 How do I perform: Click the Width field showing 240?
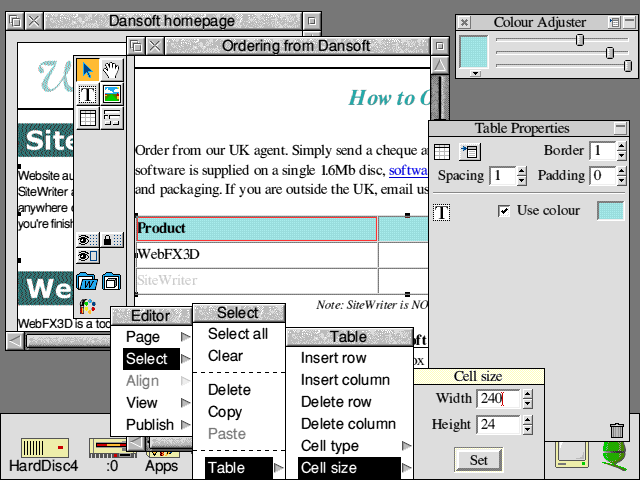tap(499, 398)
